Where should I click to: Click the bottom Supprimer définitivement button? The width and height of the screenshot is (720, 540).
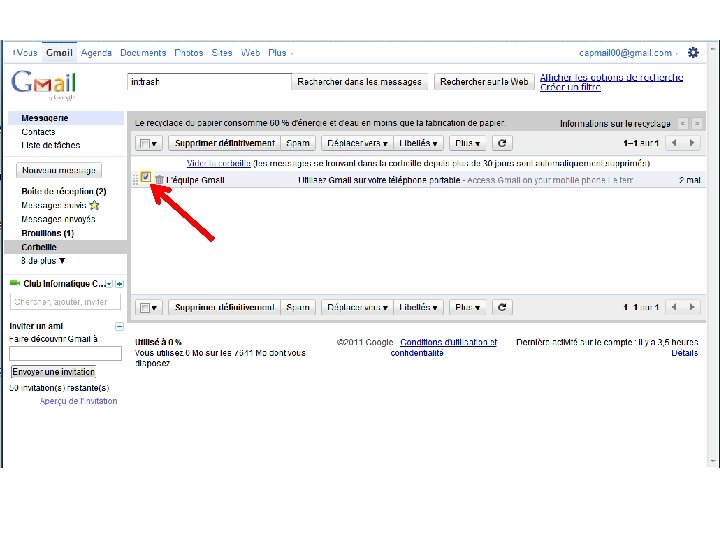tap(225, 307)
